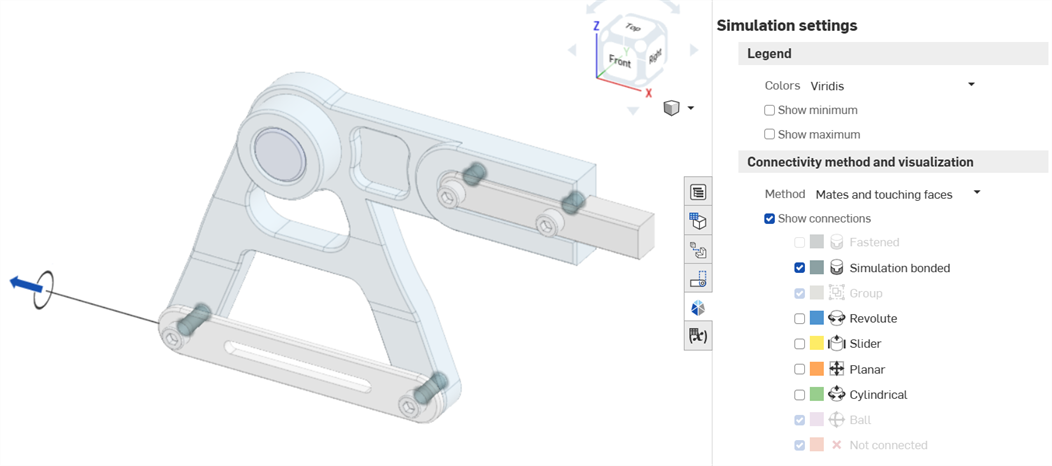Click the cube-with-grid panel icon
This screenshot has height=466, width=1052.
[x=698, y=221]
